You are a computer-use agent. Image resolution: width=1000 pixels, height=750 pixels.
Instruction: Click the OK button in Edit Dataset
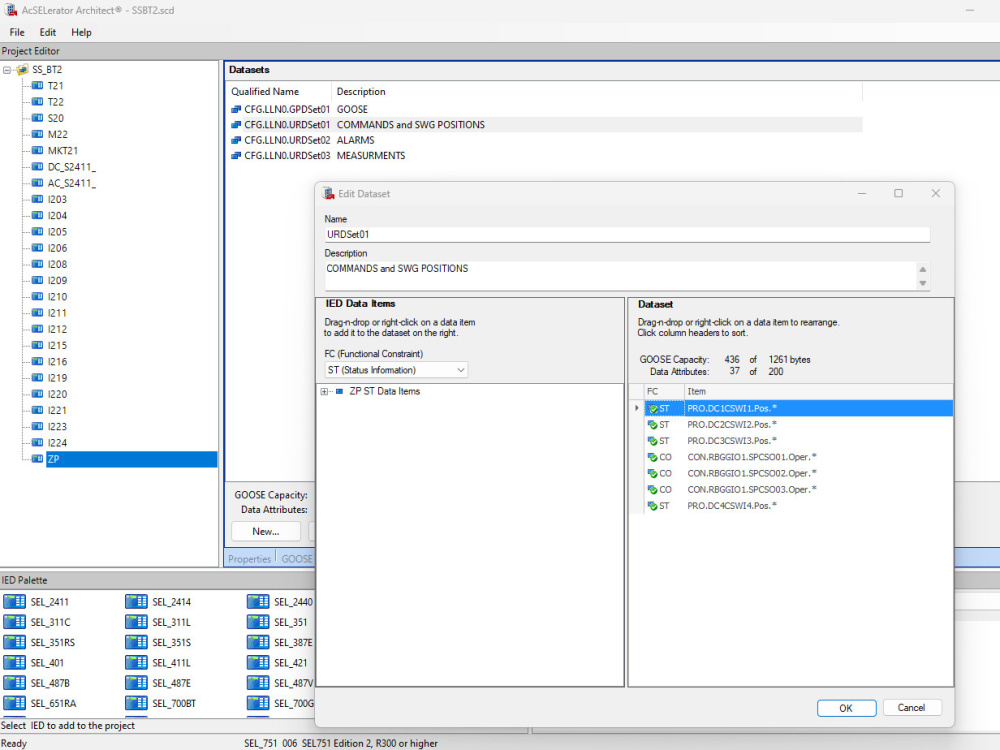(x=846, y=707)
